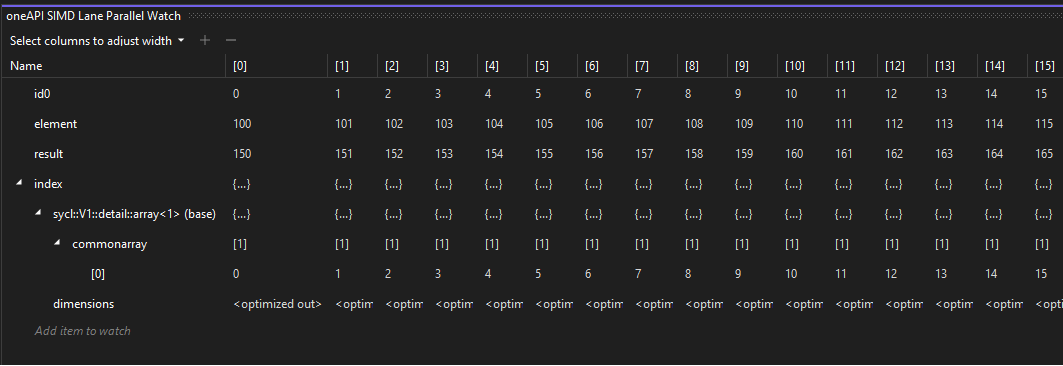Collapse the commonarray node
The width and height of the screenshot is (1063, 366).
pyautogui.click(x=57, y=243)
